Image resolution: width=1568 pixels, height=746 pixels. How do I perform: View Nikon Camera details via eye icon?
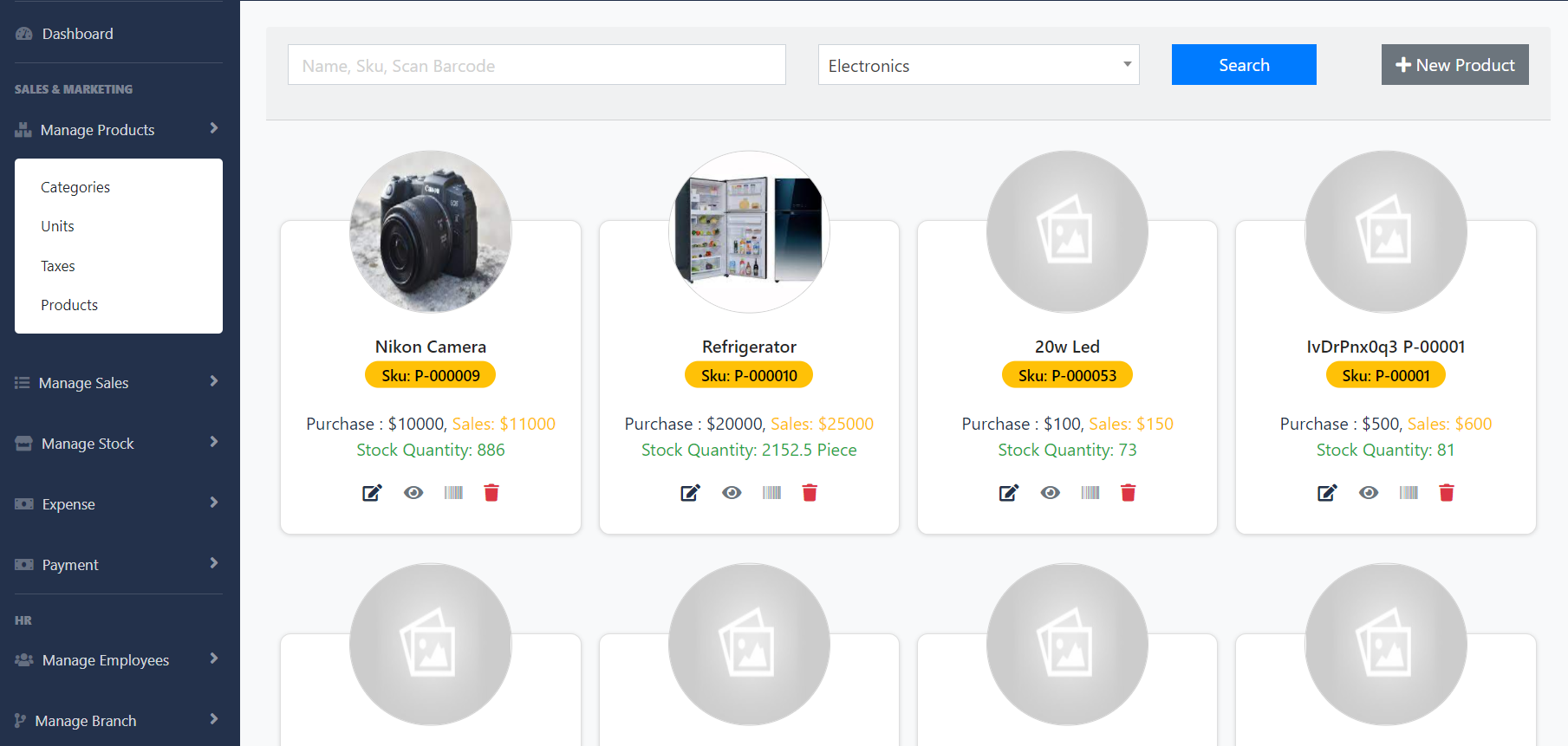(x=413, y=493)
